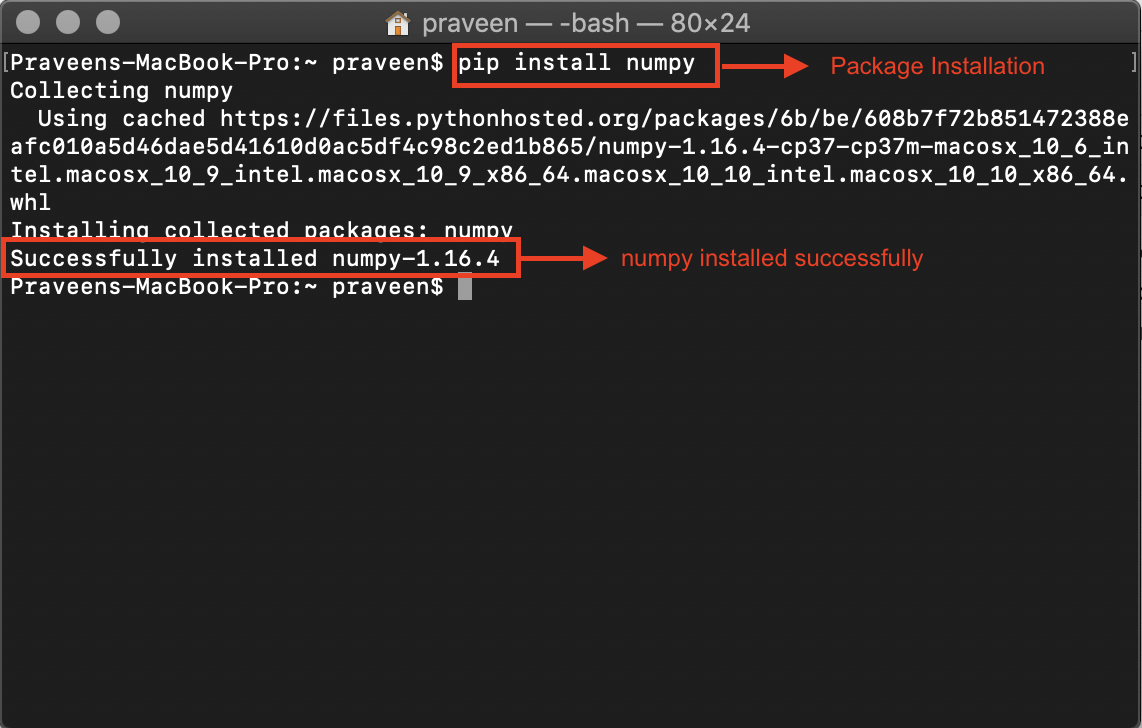Click the arrow pointing to Package Installation
This screenshot has height=728, width=1142.
pos(765,65)
